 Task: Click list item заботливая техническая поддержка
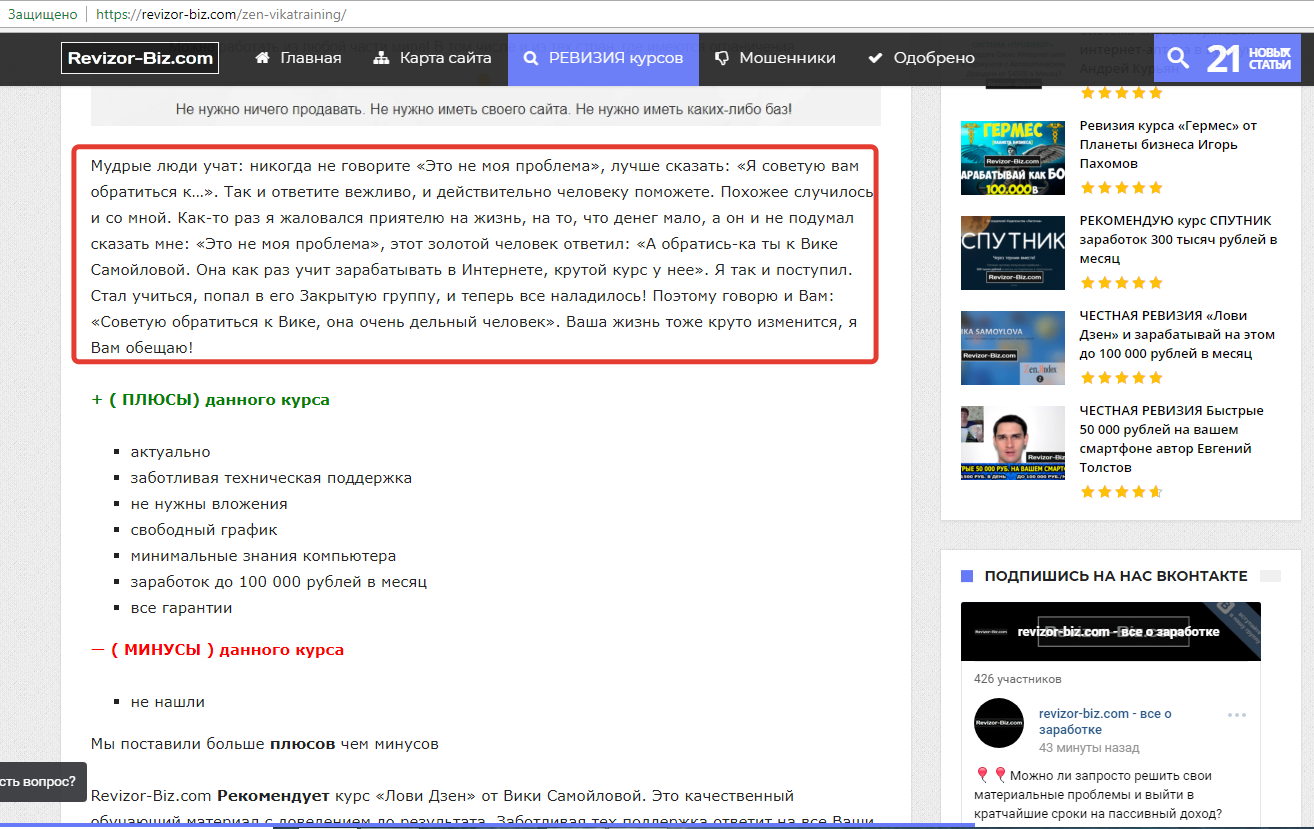[x=271, y=478]
